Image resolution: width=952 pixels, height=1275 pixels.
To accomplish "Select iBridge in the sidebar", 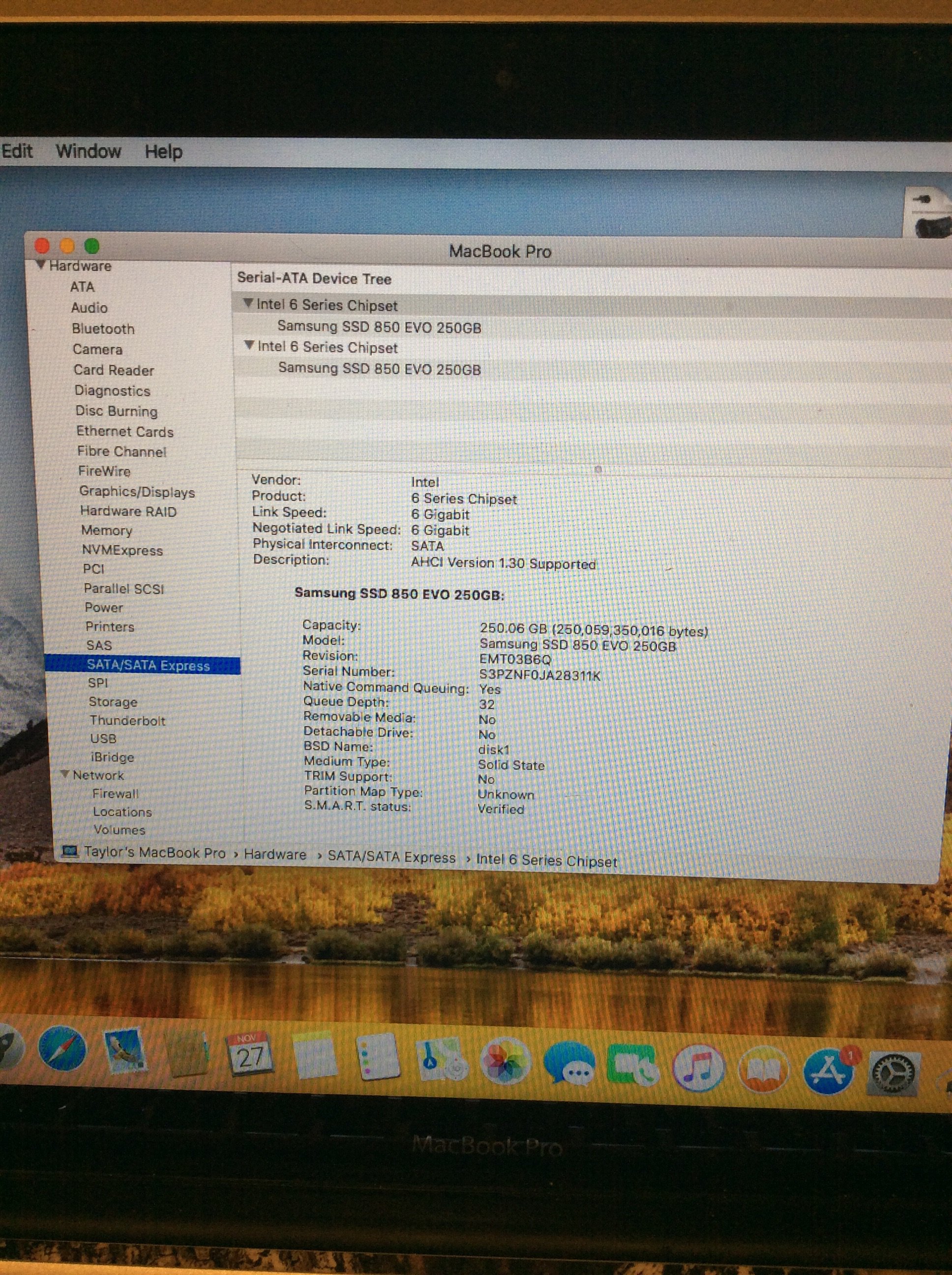I will pos(113,757).
